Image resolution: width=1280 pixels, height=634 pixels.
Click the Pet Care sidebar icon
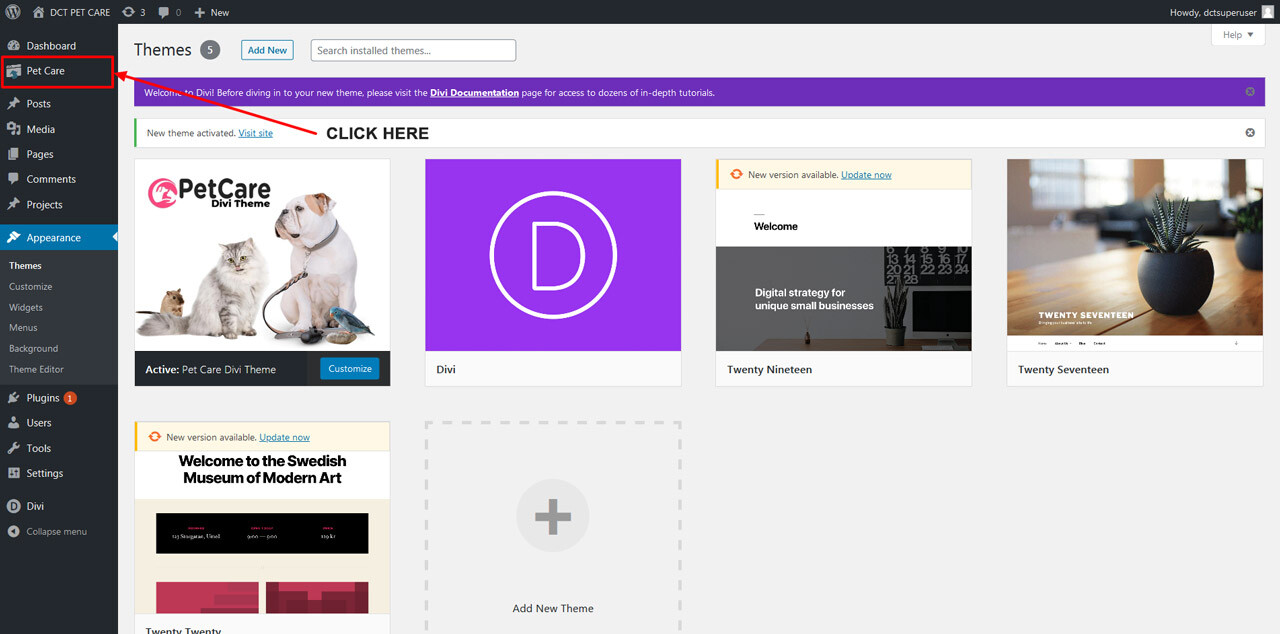(14, 71)
